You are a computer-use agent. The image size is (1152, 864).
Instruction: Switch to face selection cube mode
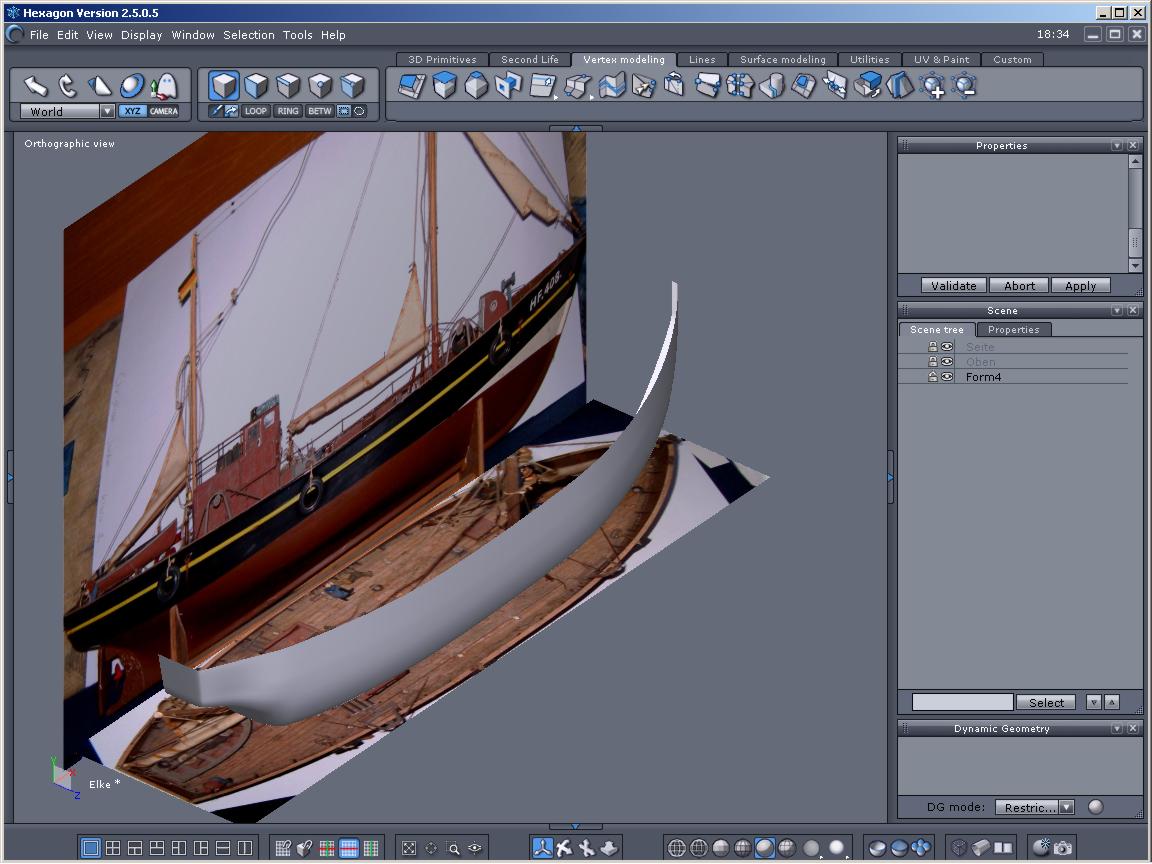point(256,86)
